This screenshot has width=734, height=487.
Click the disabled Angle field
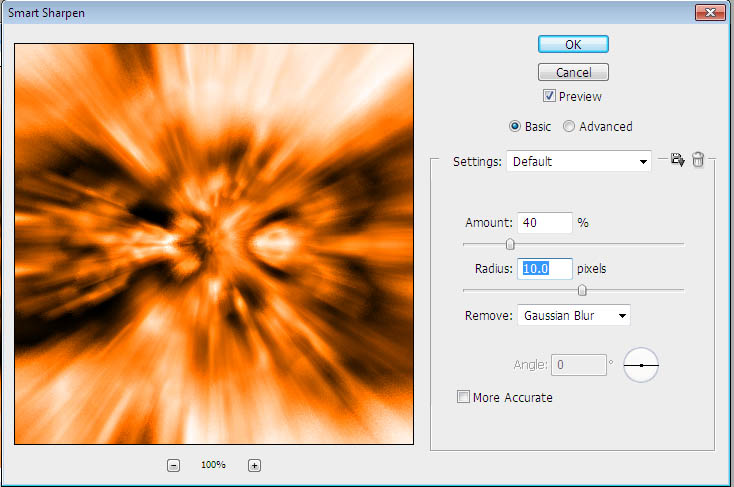click(x=579, y=365)
